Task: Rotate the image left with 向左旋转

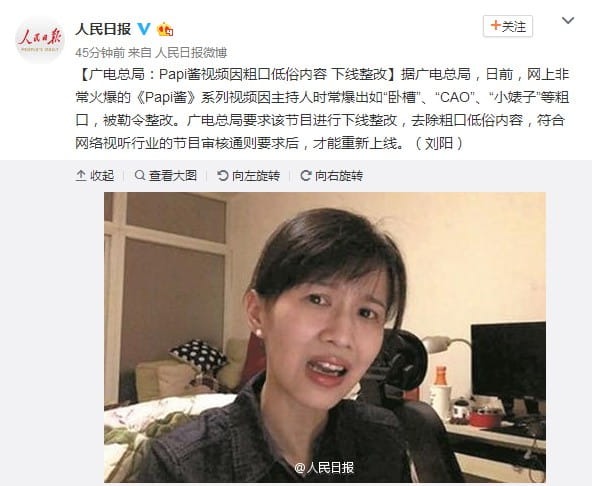Action: click(248, 176)
